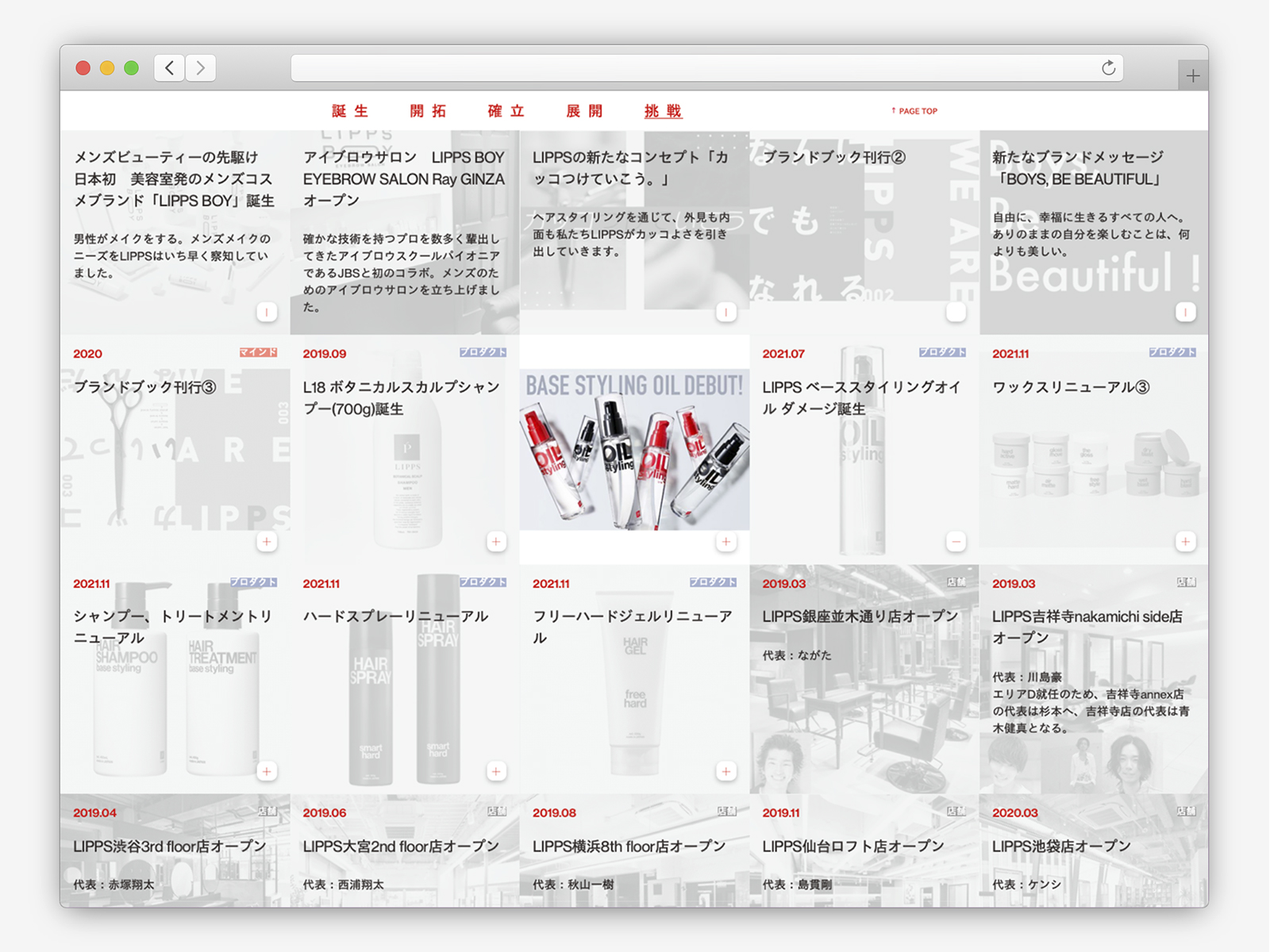Open the LIPPS吉祥寺nakamichi side店オープン card
This screenshot has height=952, width=1270.
coord(1094,679)
